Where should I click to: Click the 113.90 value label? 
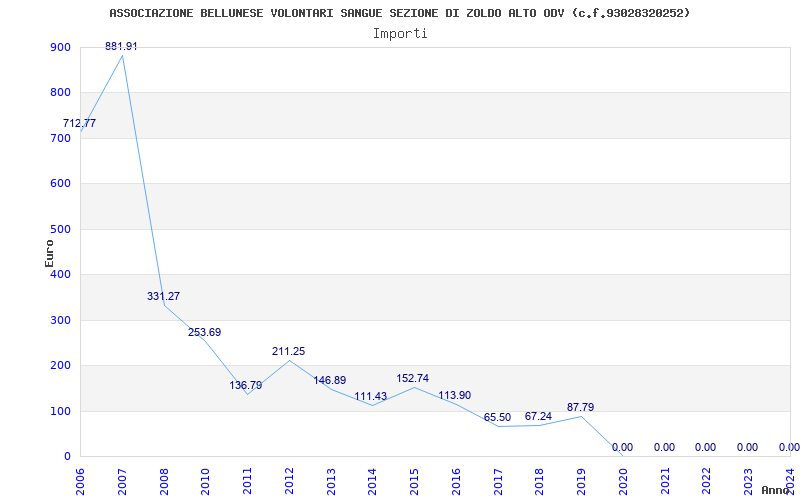point(454,395)
